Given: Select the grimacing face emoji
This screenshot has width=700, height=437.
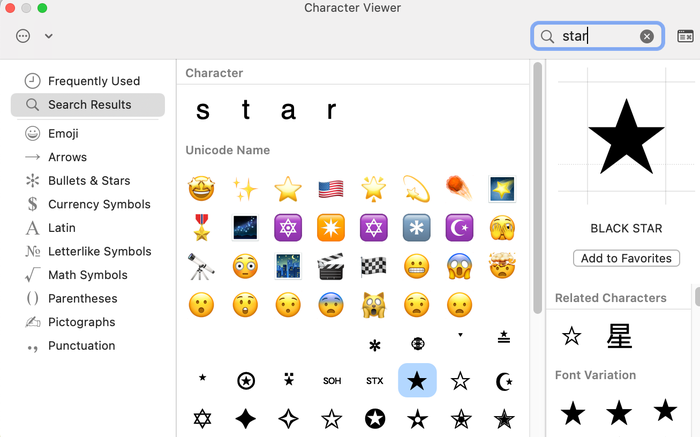Looking at the screenshot, I should tap(417, 266).
